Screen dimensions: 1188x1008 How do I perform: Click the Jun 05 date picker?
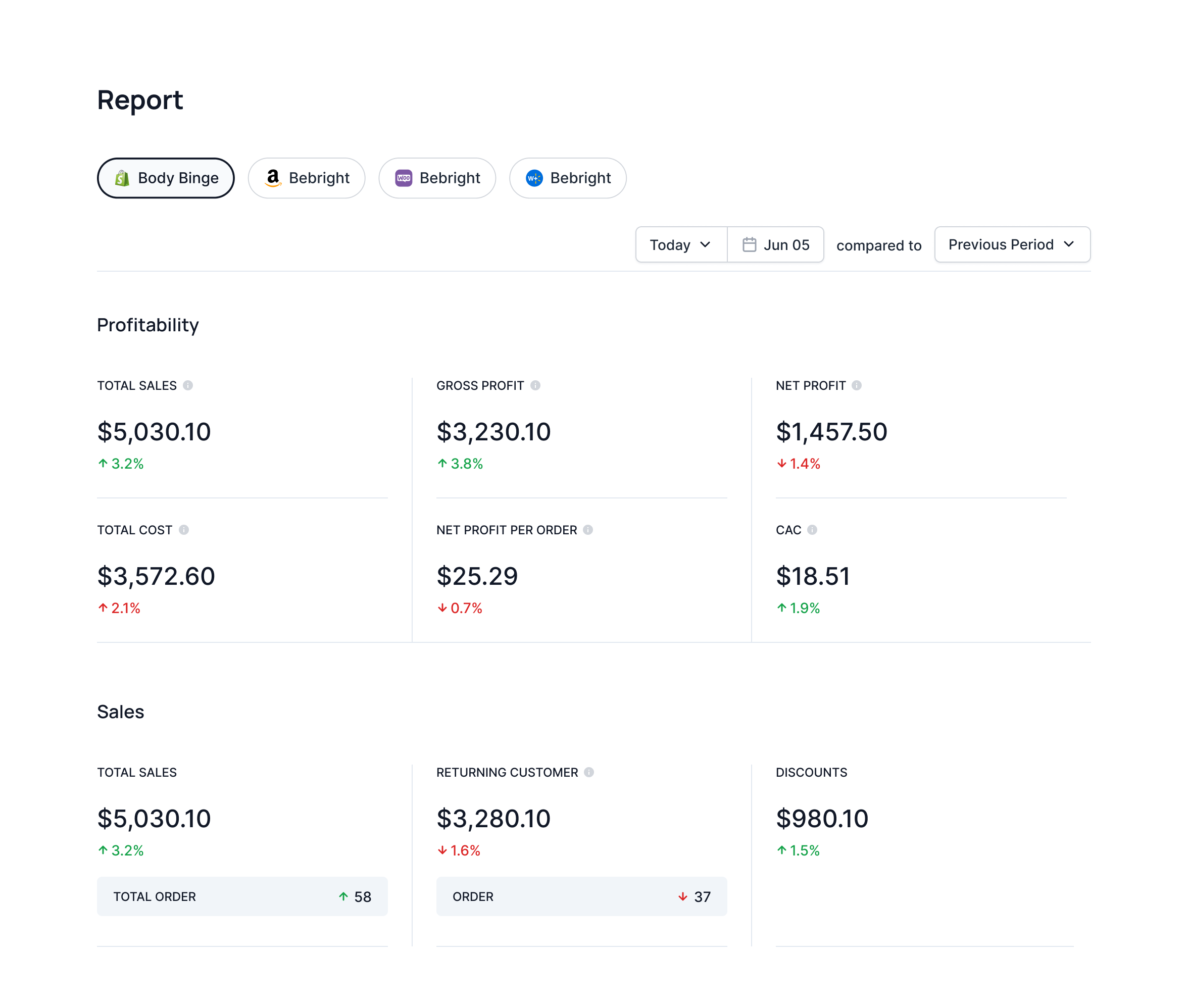point(775,244)
